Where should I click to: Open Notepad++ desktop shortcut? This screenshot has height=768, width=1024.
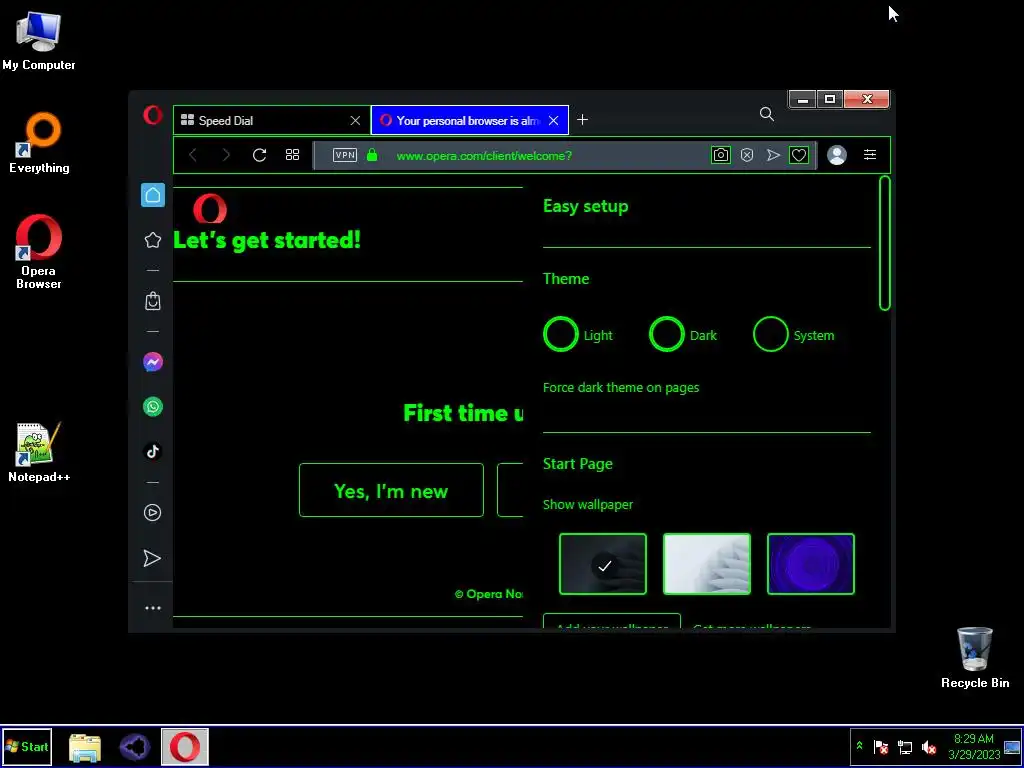tap(39, 452)
